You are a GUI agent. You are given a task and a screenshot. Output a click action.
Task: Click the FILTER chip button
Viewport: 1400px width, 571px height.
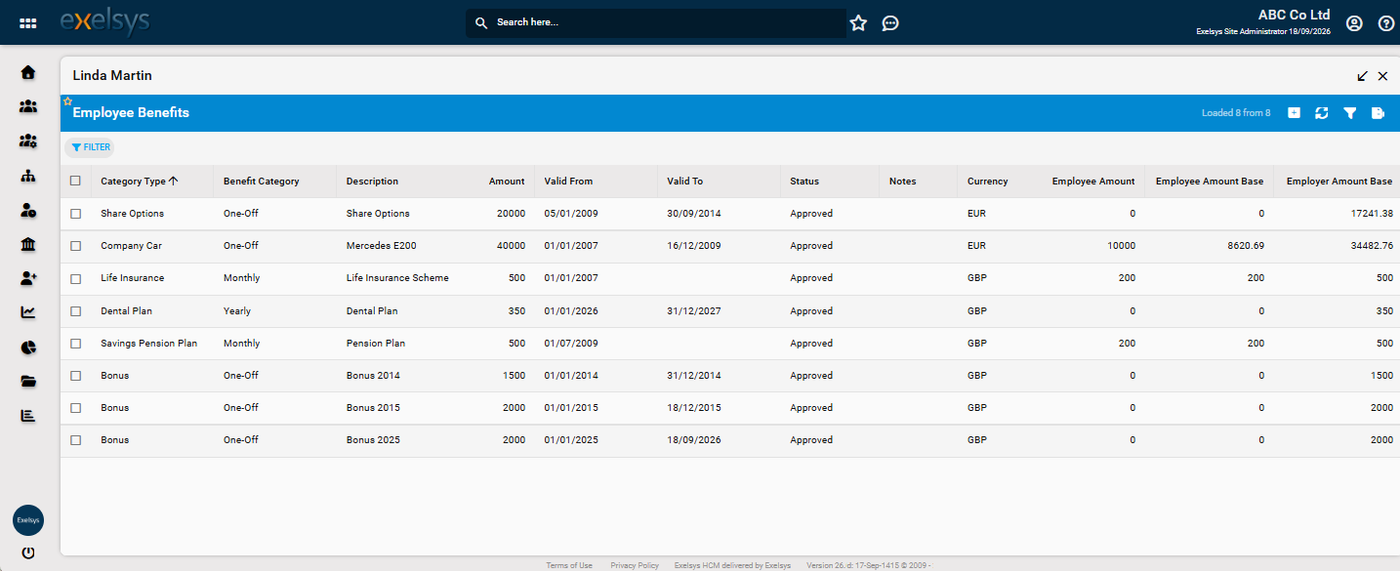point(90,147)
